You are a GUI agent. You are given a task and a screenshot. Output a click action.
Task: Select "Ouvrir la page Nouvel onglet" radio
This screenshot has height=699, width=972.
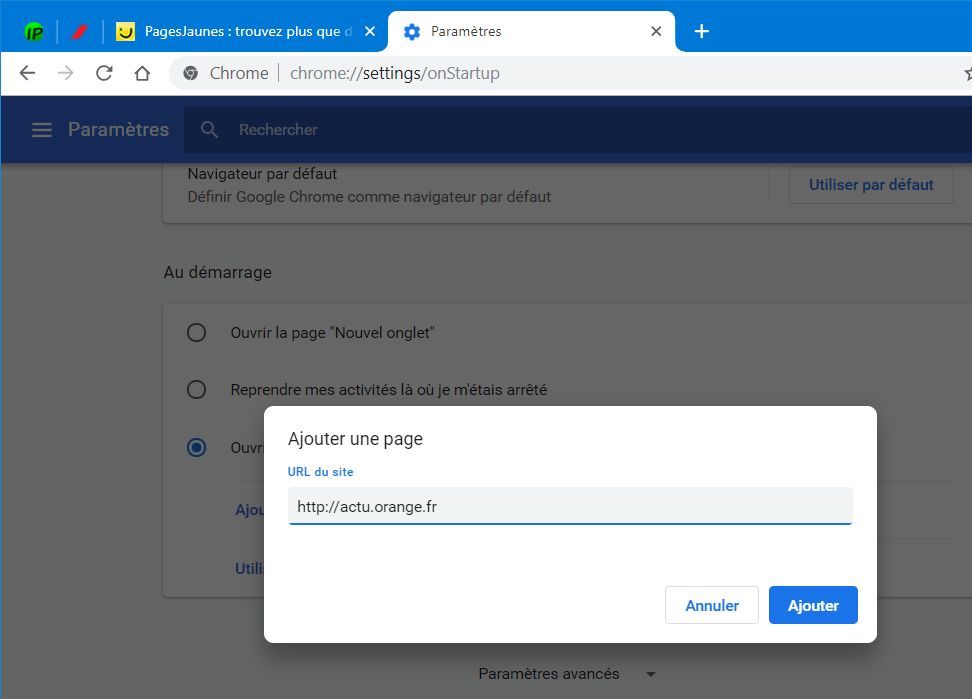197,333
